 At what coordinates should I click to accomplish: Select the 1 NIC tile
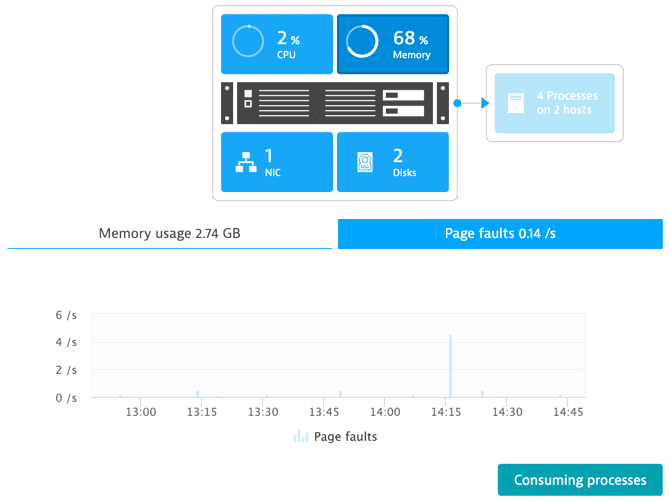coord(276,162)
